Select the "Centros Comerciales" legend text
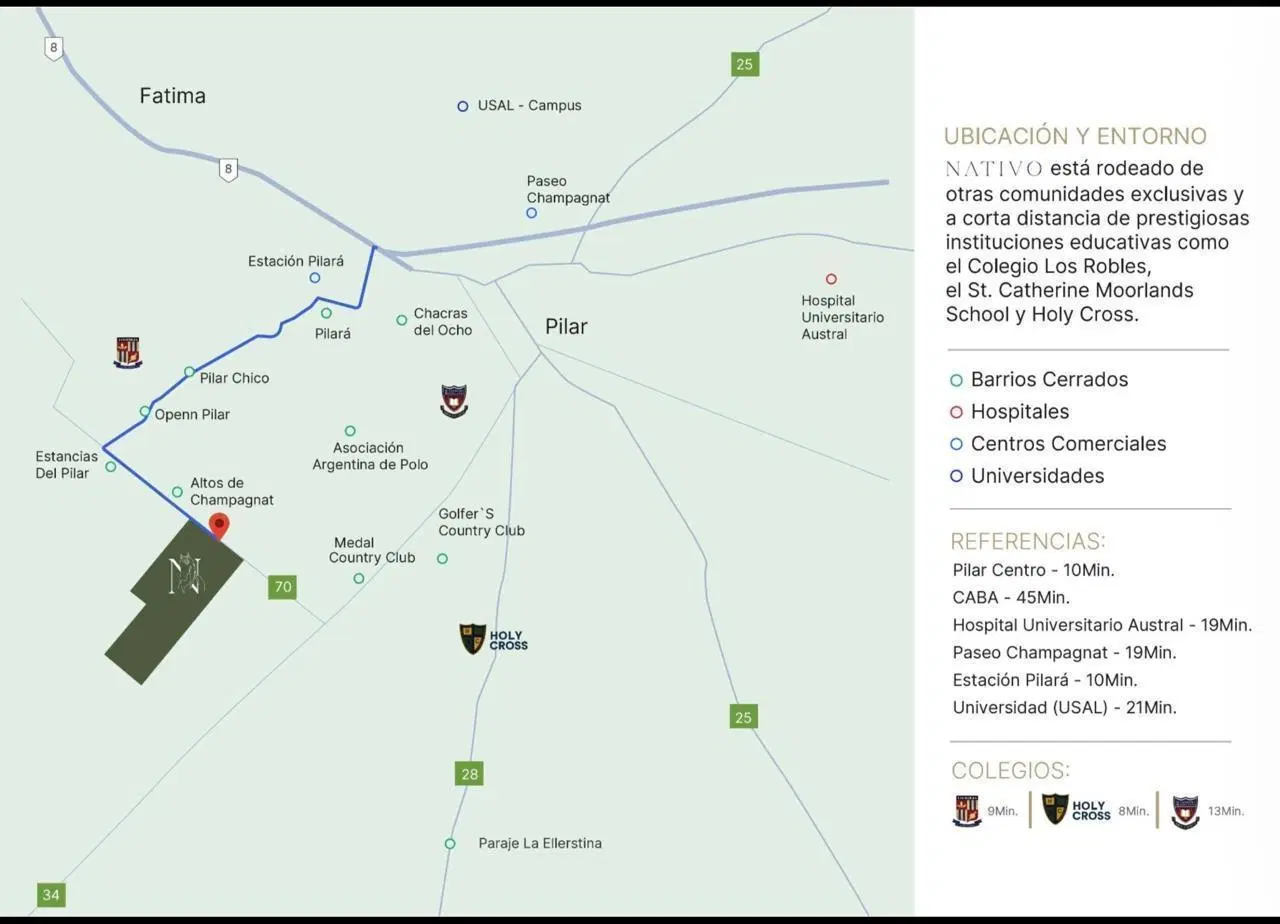The width and height of the screenshot is (1280, 924). 1069,444
